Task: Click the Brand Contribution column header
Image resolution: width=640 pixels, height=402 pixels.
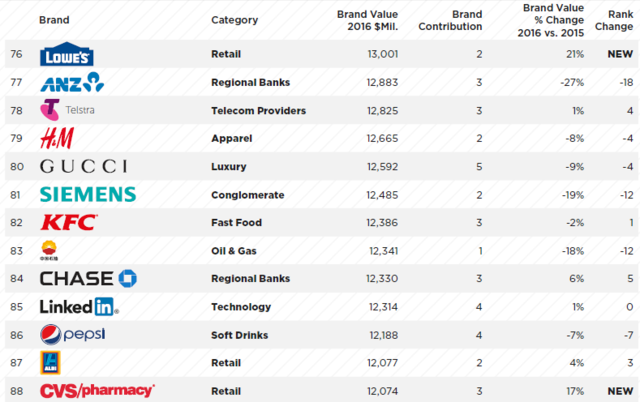Action: point(450,20)
